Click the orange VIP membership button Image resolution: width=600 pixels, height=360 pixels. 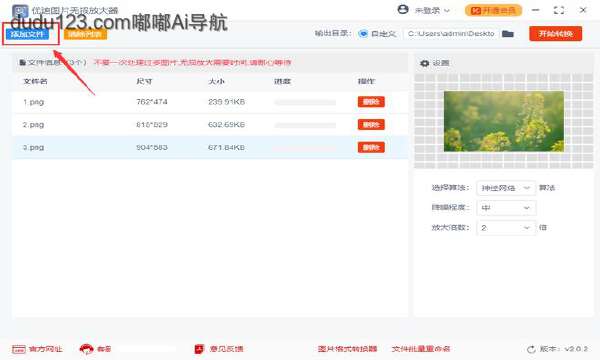click(493, 10)
